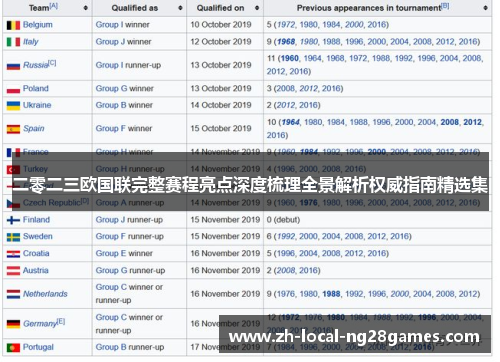Open Group G link in Austria row
The width and height of the screenshot is (500, 362).
[111, 270]
